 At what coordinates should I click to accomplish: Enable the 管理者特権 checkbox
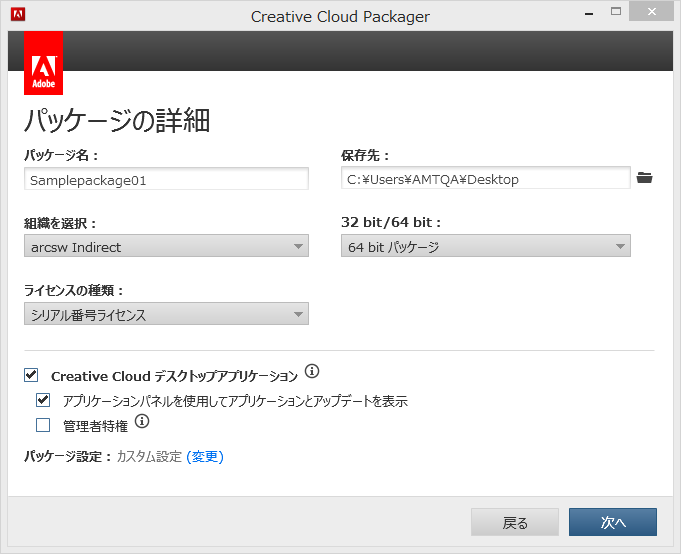(43, 425)
